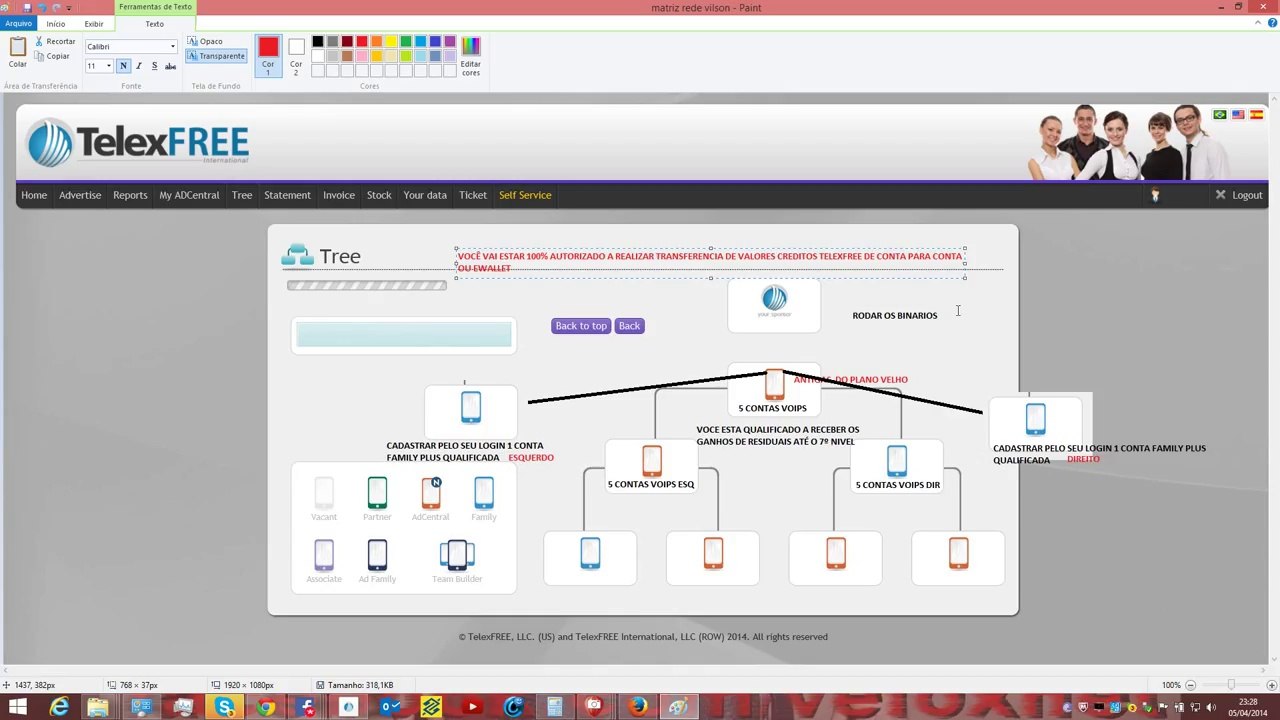Click the light blue search field in Tree
Image resolution: width=1280 pixels, height=720 pixels.
pyautogui.click(x=404, y=336)
